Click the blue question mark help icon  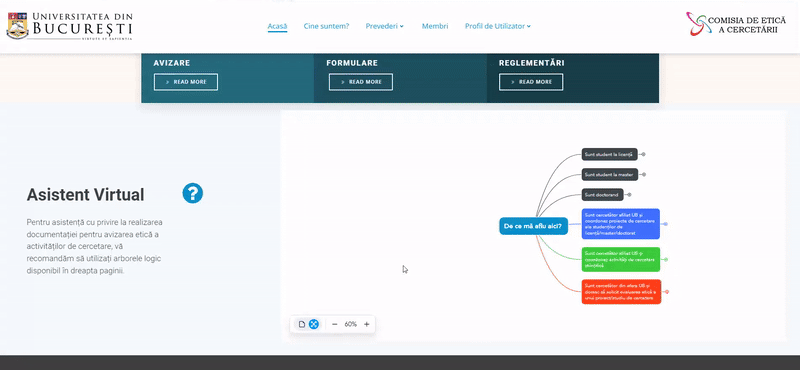pyautogui.click(x=193, y=193)
